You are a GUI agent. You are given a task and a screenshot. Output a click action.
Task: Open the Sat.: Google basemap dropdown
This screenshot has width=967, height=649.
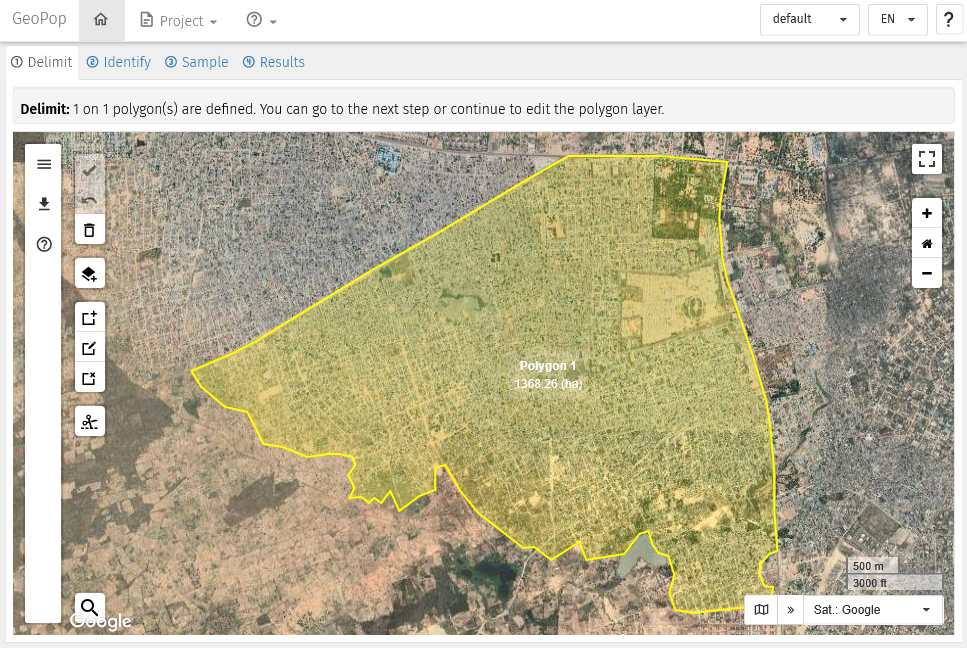873,609
